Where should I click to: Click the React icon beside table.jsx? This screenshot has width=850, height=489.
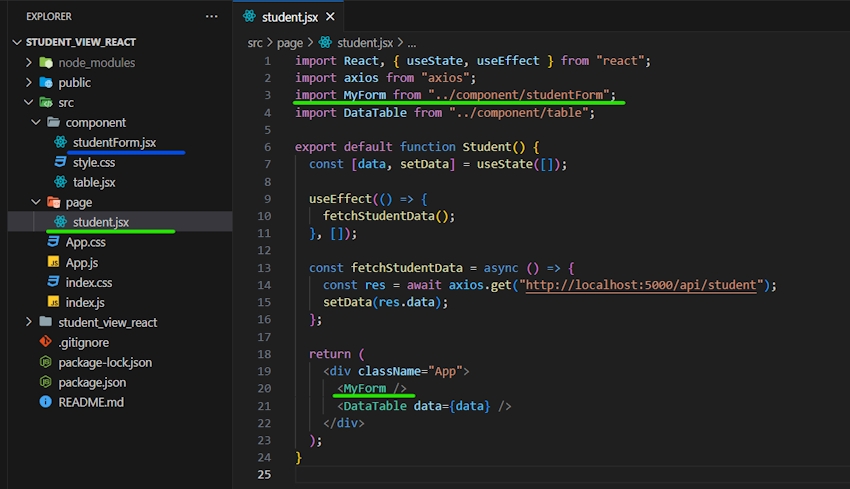(x=61, y=183)
